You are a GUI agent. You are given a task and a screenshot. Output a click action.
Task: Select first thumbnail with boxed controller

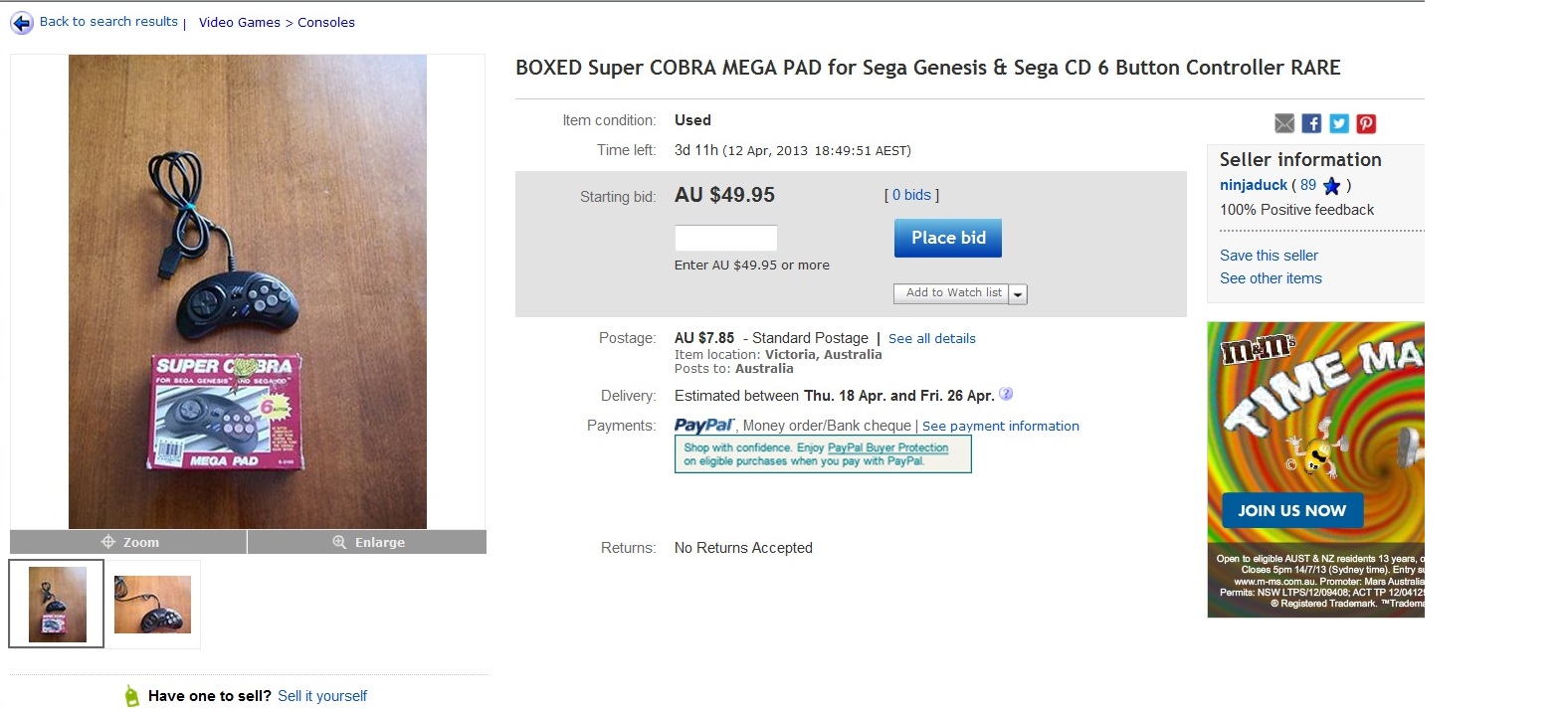click(57, 605)
